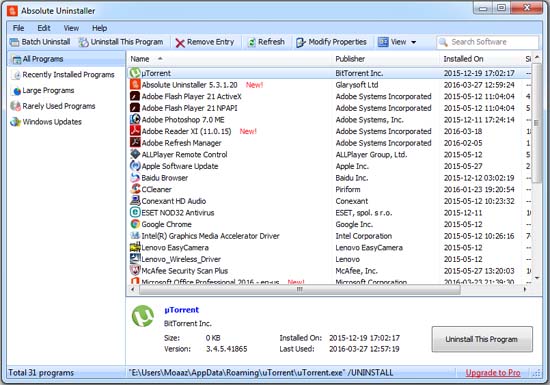Select the Lenovo_Wireless_Driver row

pyautogui.click(x=330, y=259)
